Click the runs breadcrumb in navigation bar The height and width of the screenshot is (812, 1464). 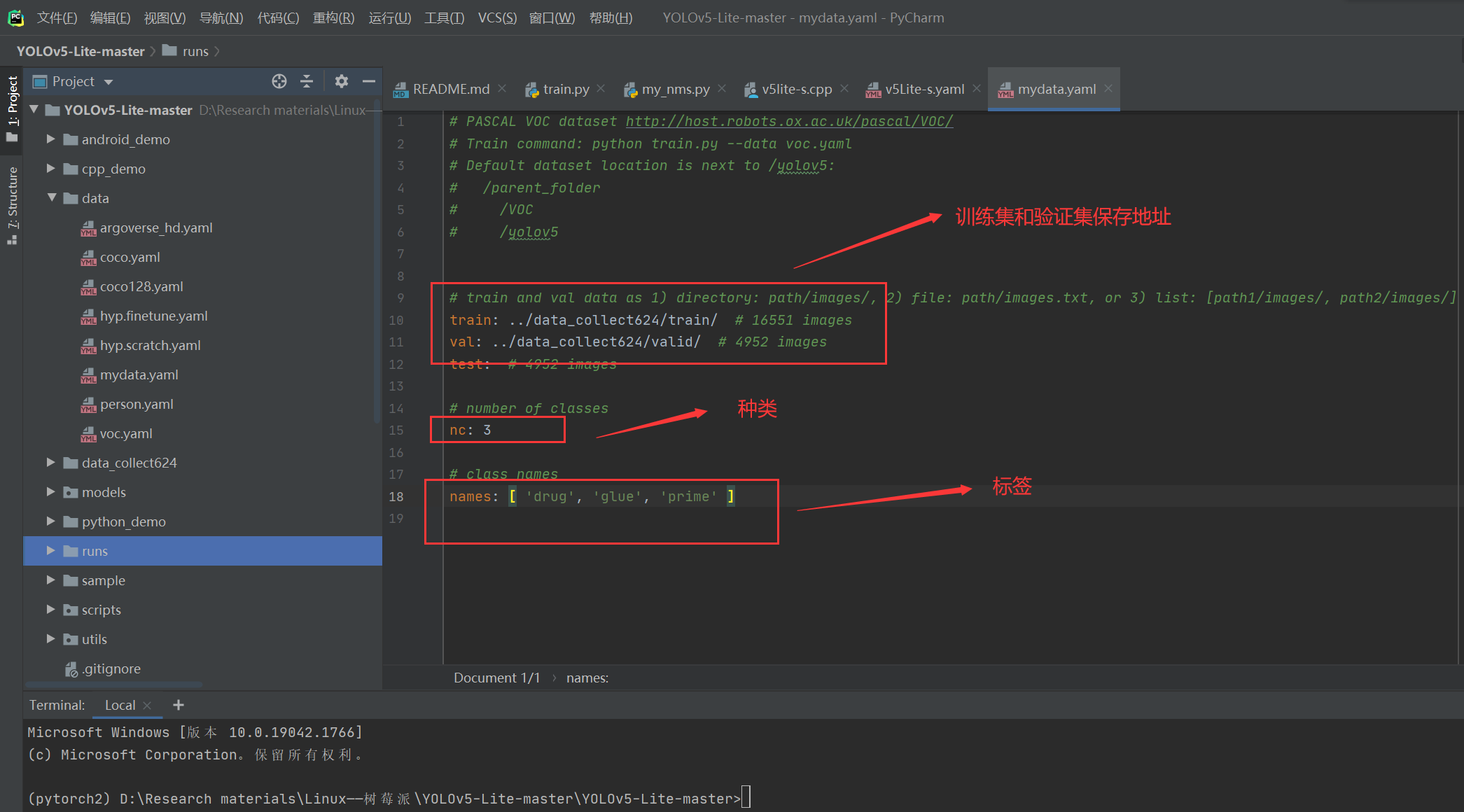pyautogui.click(x=195, y=51)
